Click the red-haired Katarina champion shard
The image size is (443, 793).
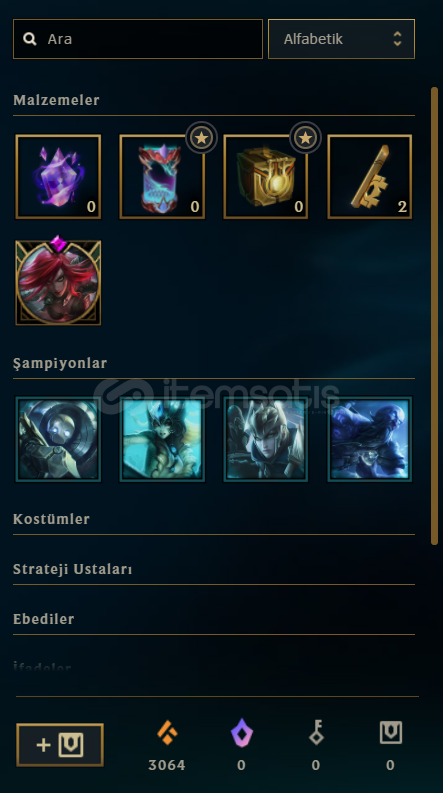tap(58, 281)
